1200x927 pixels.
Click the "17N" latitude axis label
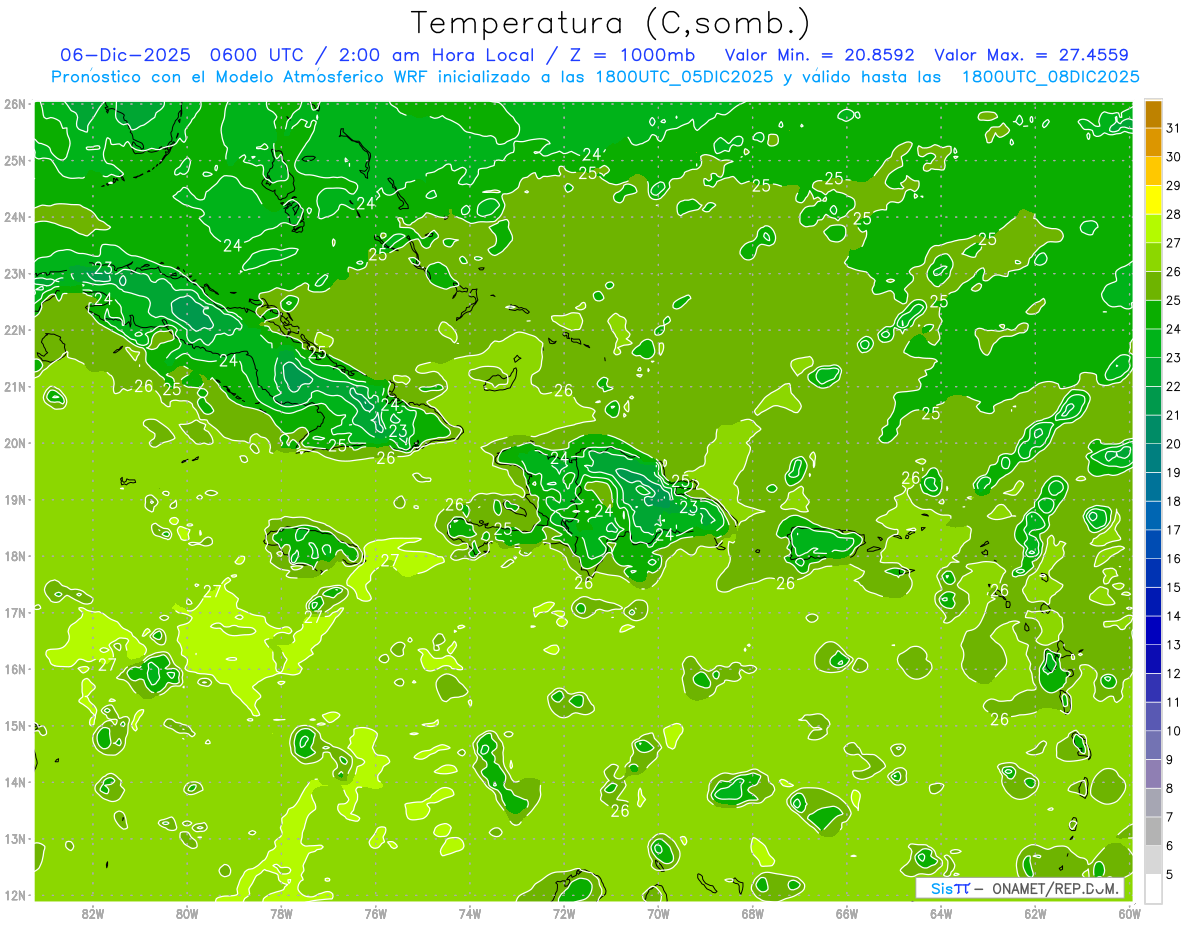click(15, 612)
